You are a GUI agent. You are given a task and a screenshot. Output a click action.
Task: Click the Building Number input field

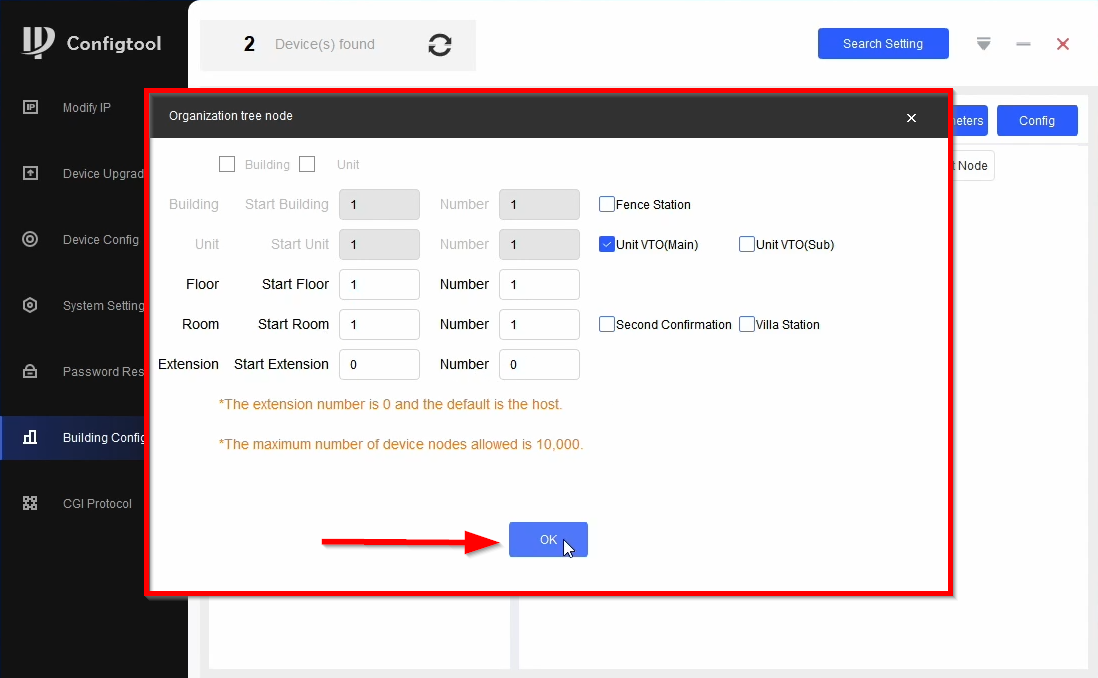tap(539, 205)
